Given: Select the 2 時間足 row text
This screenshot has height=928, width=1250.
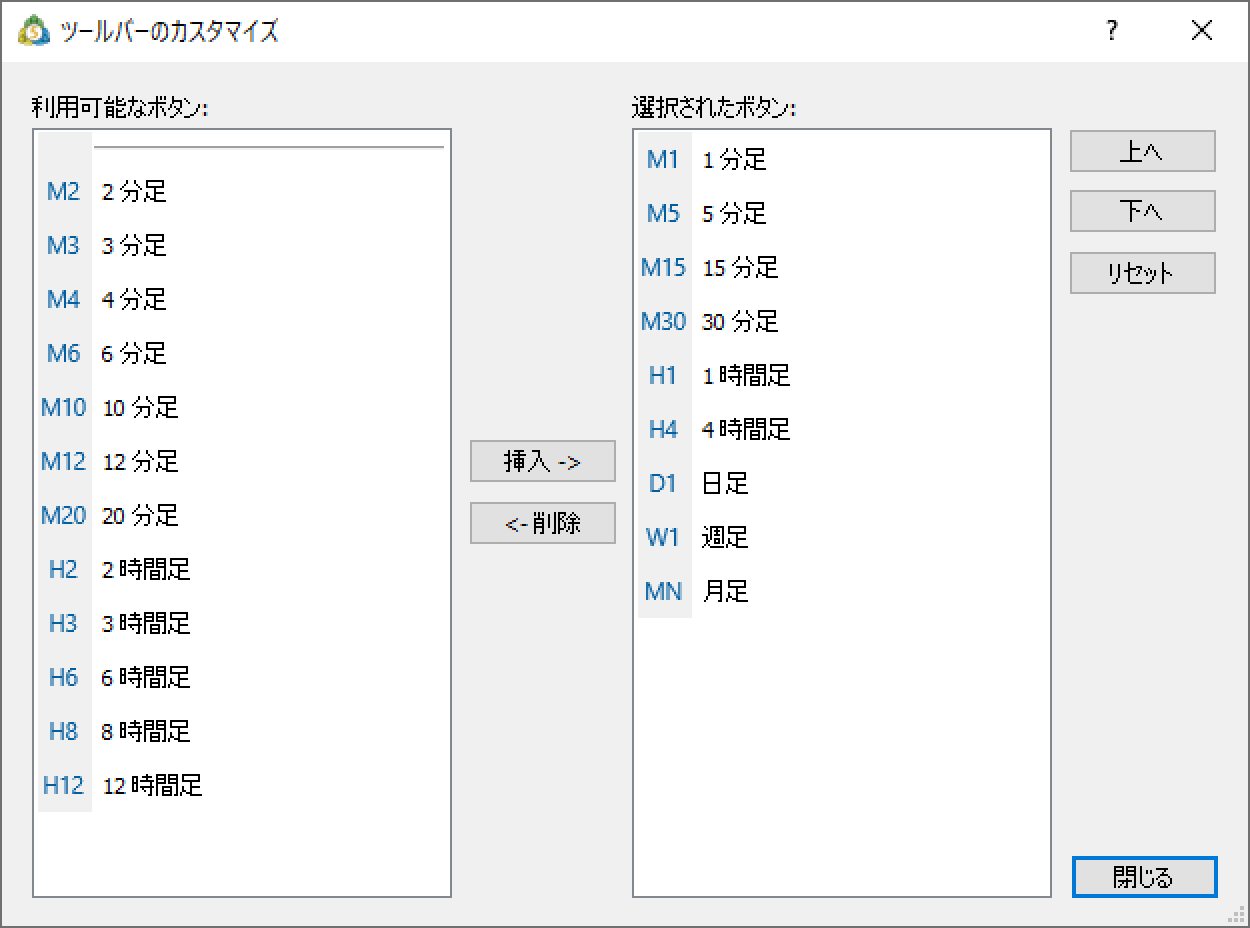Looking at the screenshot, I should (146, 569).
